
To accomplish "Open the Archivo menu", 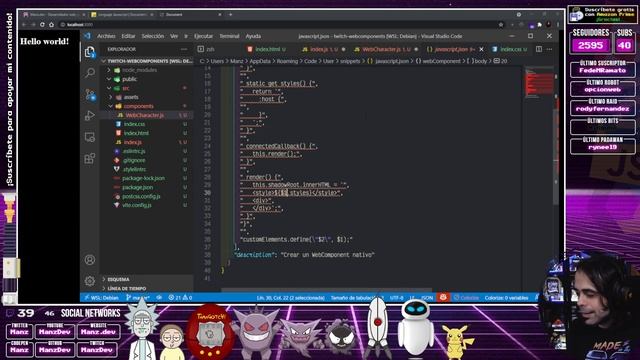I will pyautogui.click(x=106, y=36).
